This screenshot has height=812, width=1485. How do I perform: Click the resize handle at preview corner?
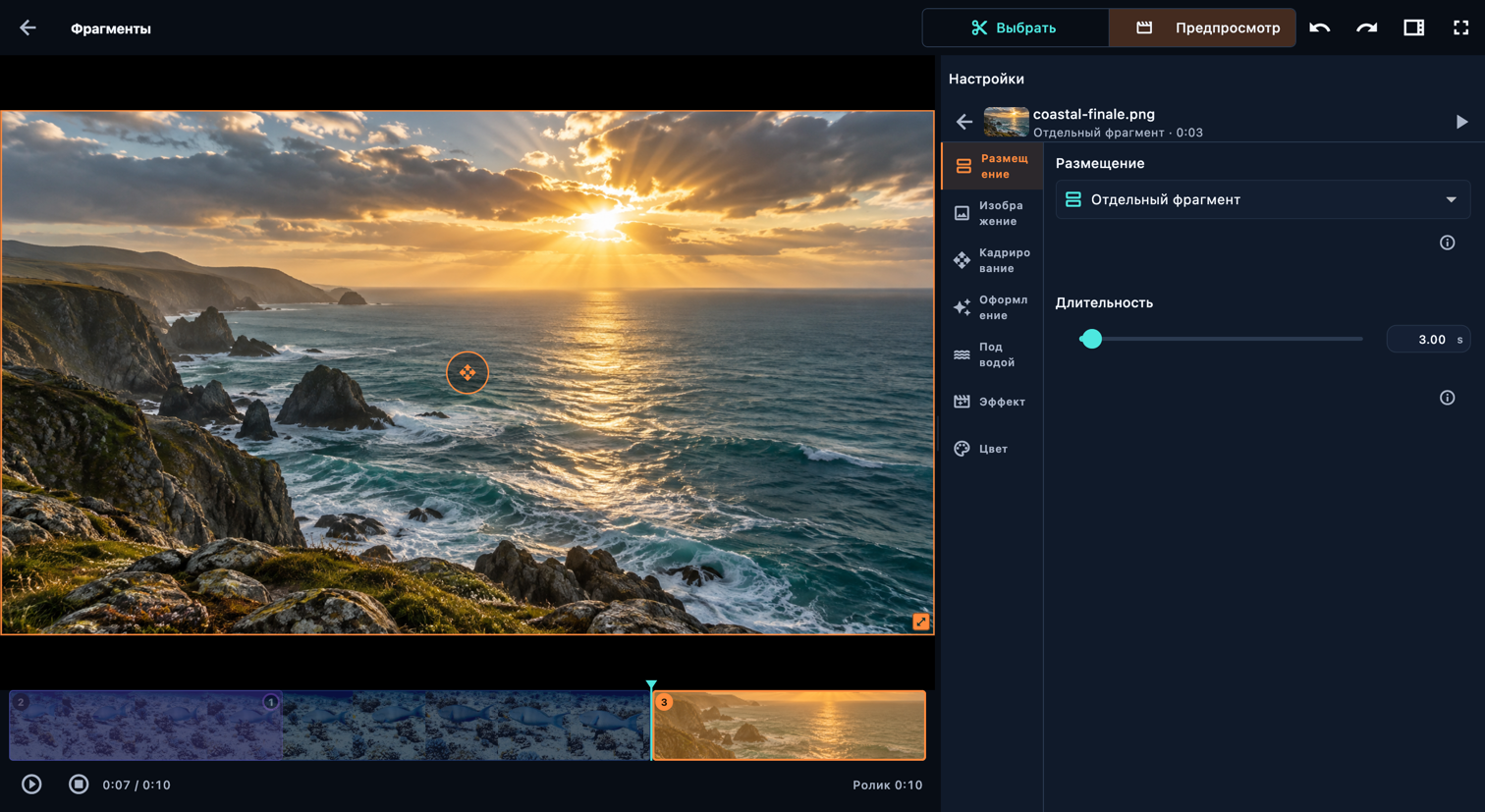[x=920, y=622]
